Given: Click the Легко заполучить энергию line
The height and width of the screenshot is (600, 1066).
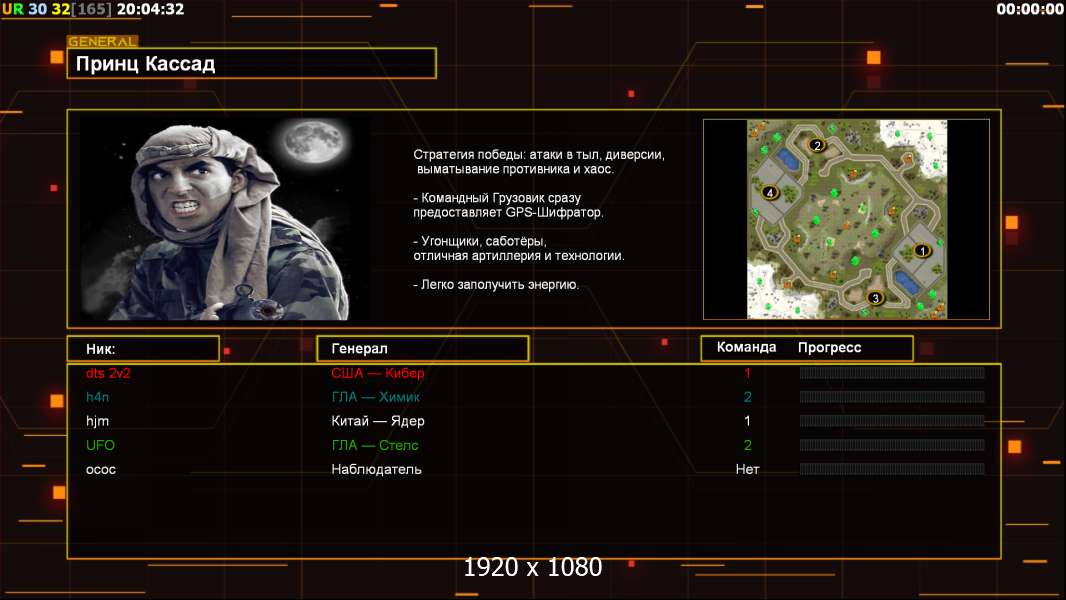Looking at the screenshot, I should point(496,285).
